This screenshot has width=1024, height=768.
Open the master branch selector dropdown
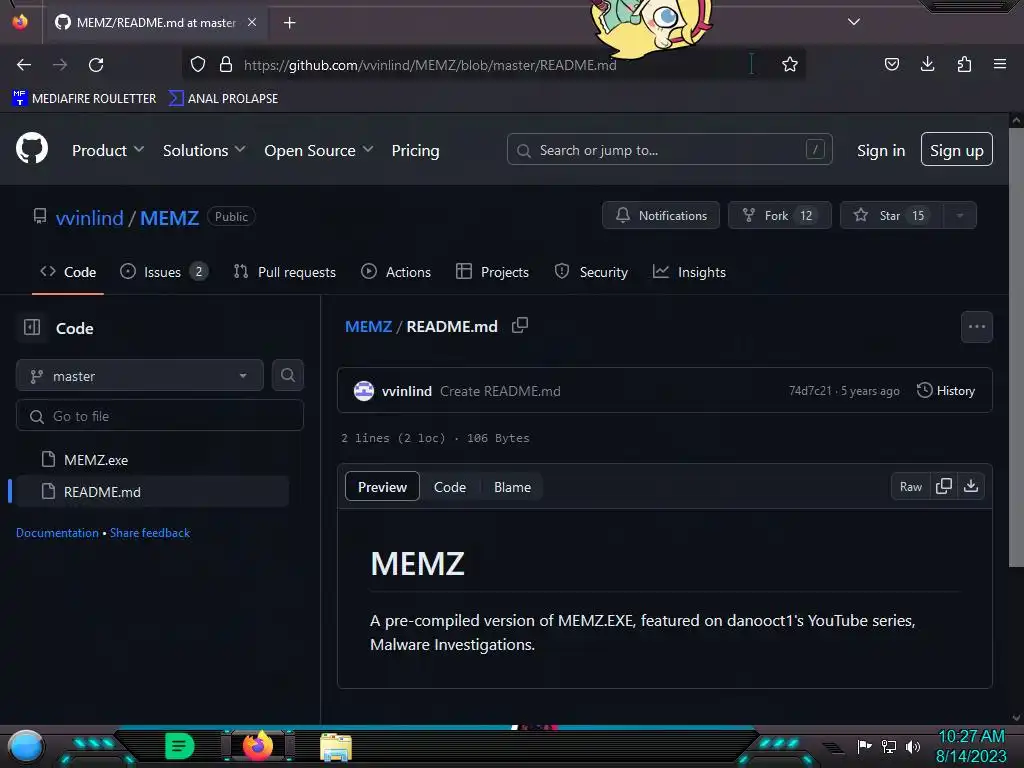[140, 376]
